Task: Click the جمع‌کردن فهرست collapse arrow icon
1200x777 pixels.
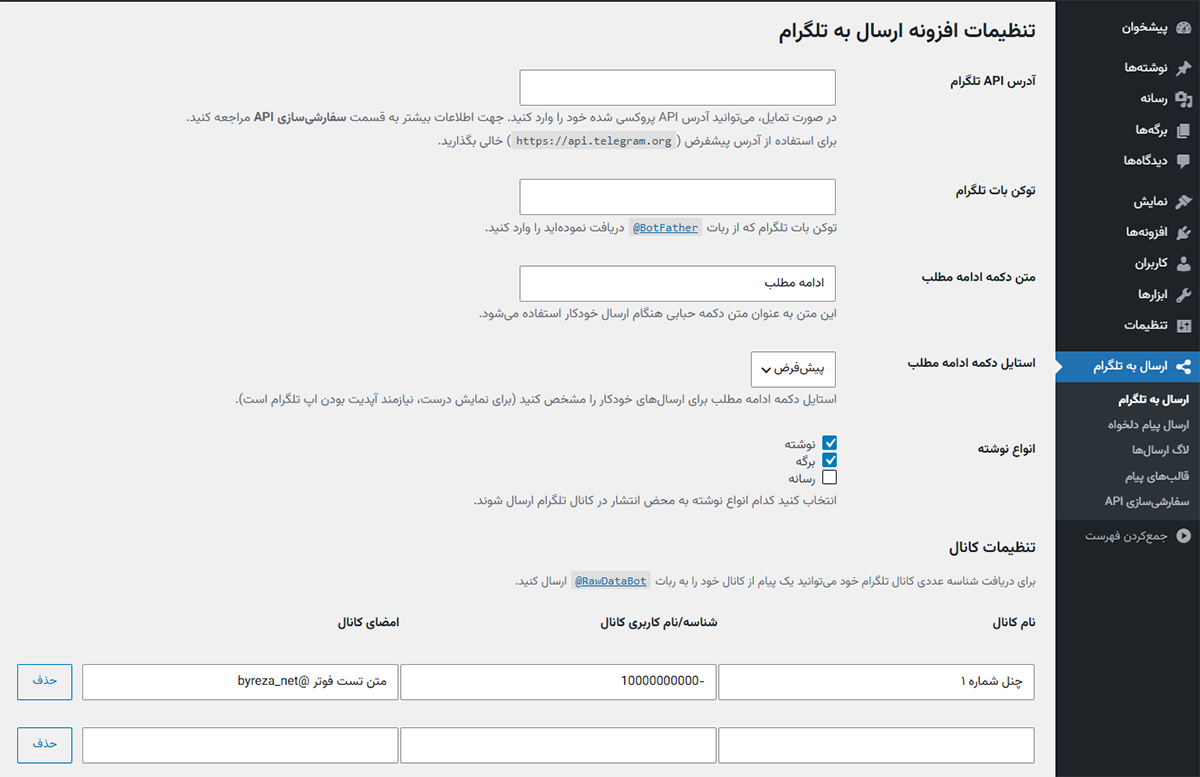Action: pyautogui.click(x=1183, y=536)
